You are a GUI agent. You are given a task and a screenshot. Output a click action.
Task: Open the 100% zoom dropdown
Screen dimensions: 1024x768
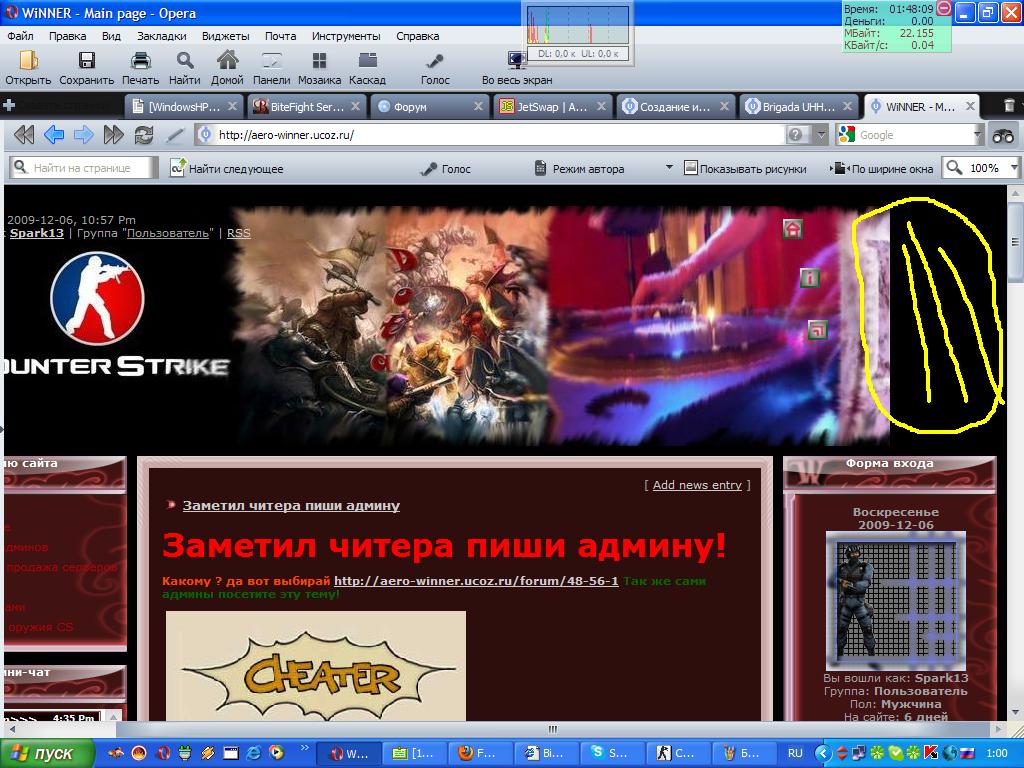coord(1014,168)
